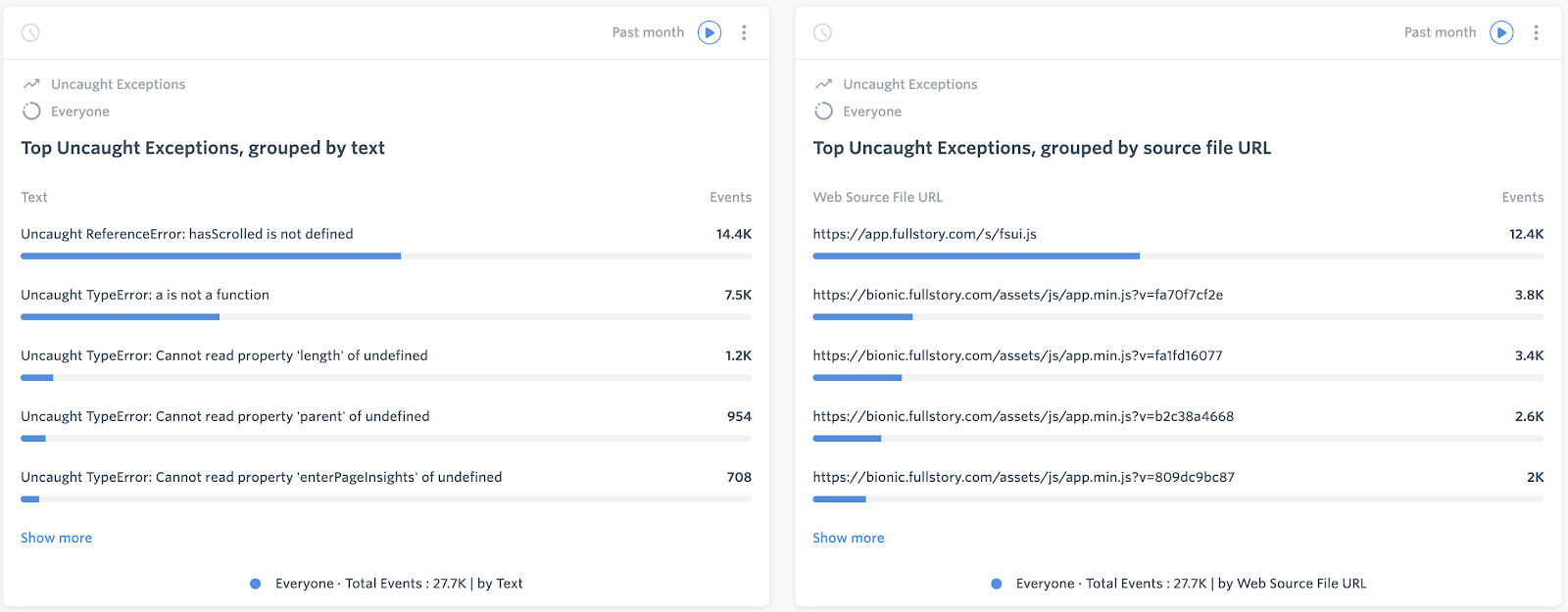Click play button in right card header
This screenshot has width=1568, height=612.
(x=1501, y=32)
